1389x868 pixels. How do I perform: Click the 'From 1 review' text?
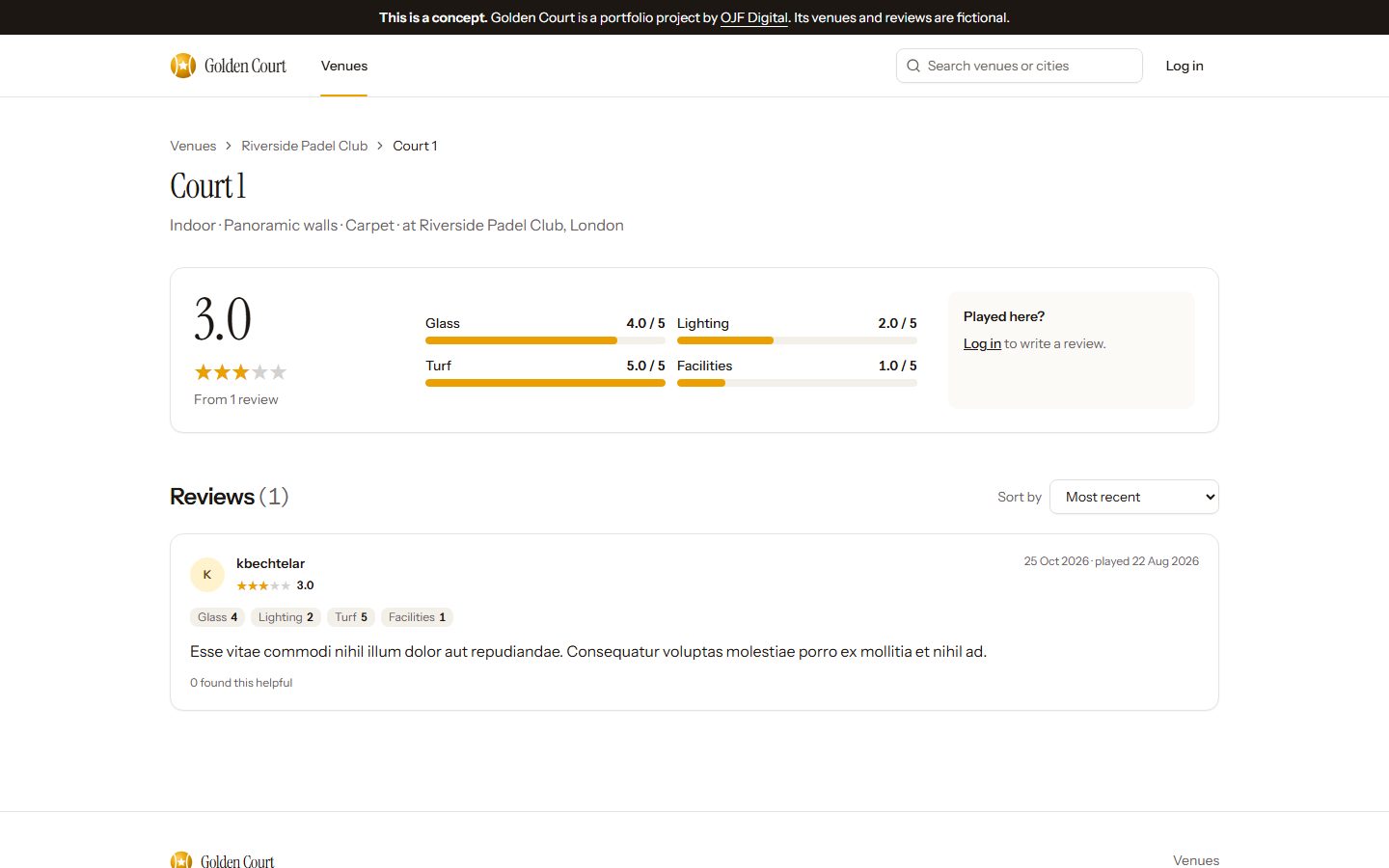click(236, 399)
